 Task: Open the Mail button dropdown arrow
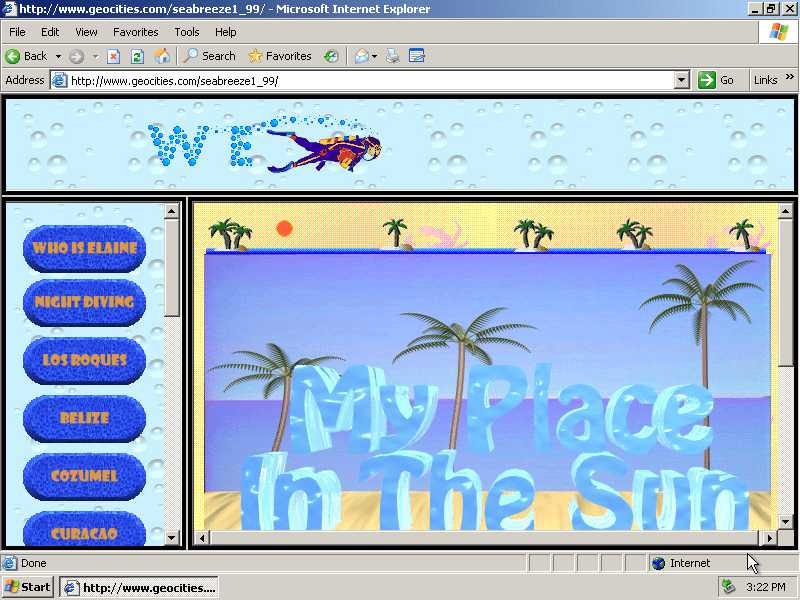[375, 56]
